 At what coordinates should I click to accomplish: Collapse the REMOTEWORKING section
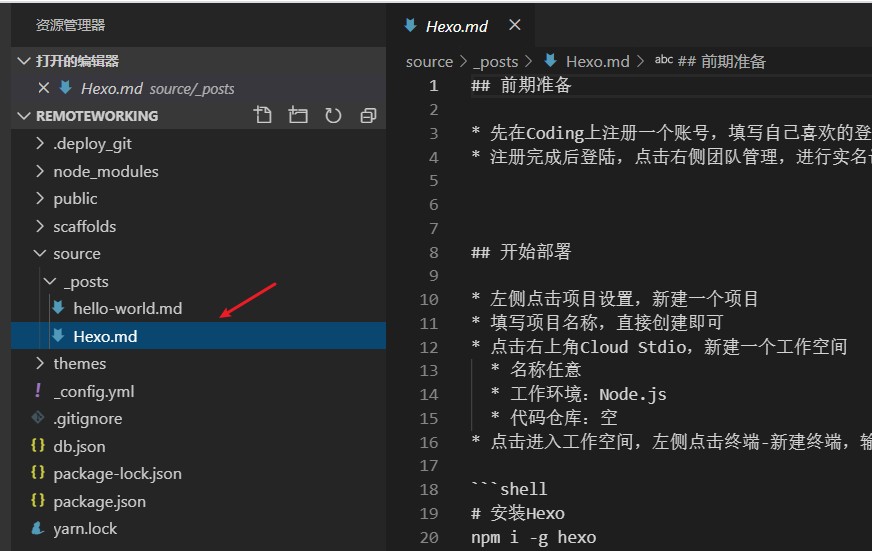[23, 116]
